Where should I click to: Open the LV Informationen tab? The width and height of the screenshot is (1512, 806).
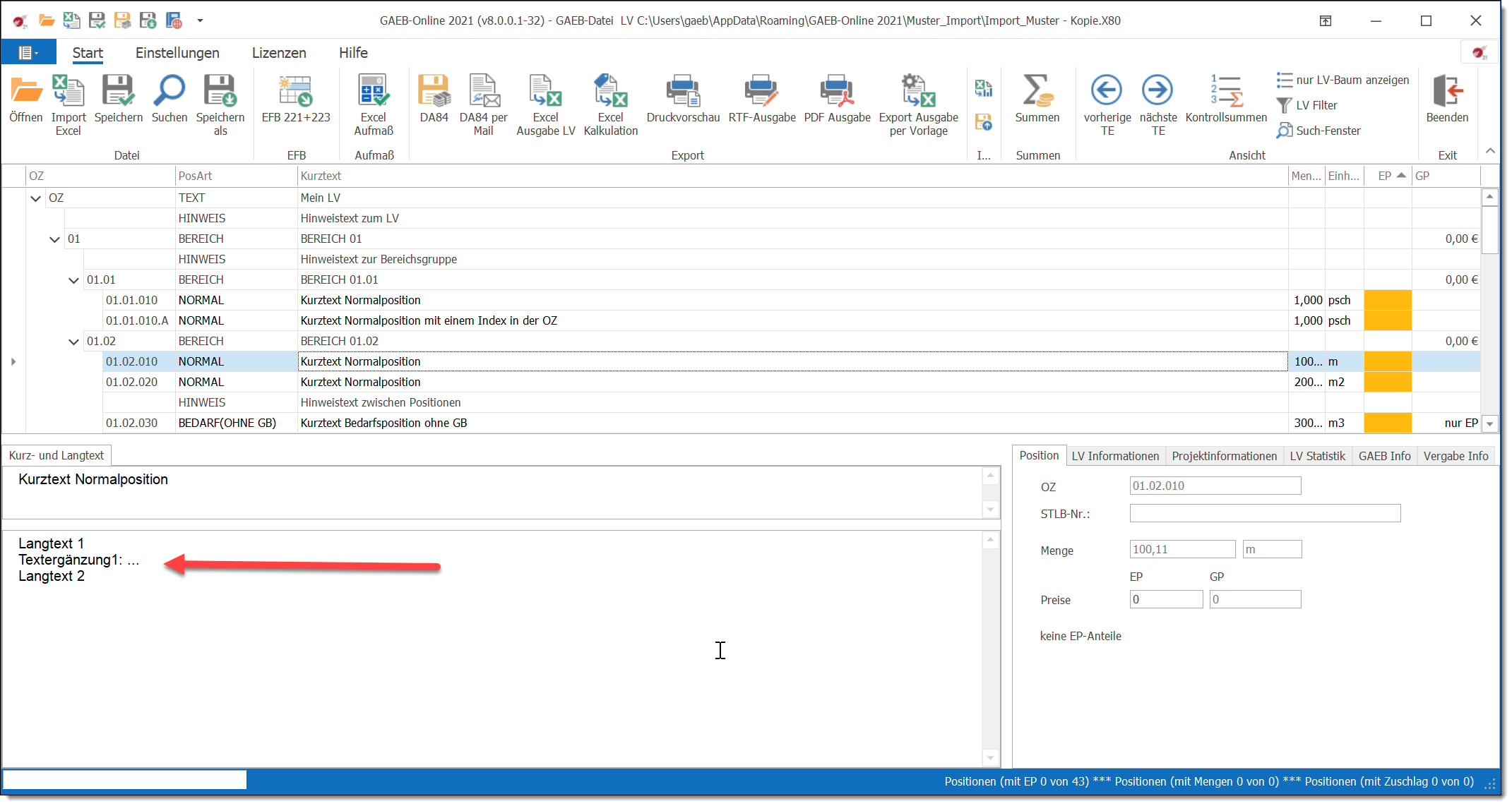(x=1114, y=456)
